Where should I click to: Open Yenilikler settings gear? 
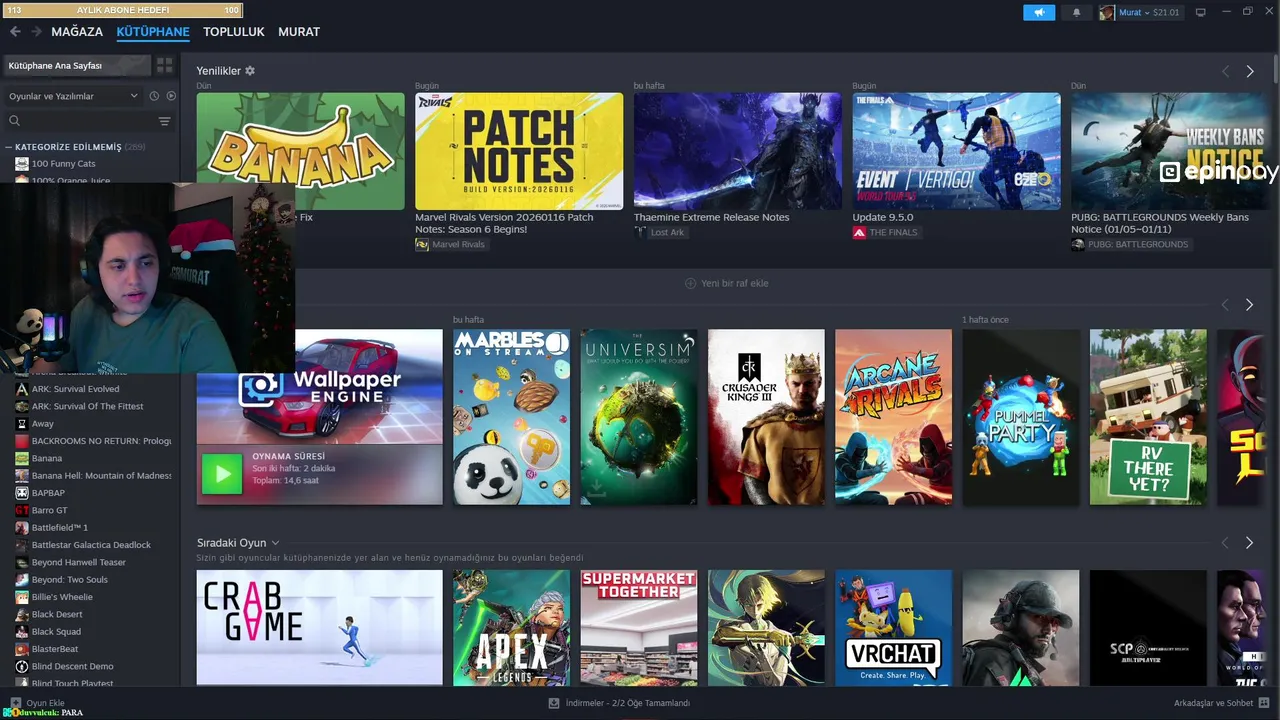pyautogui.click(x=250, y=71)
